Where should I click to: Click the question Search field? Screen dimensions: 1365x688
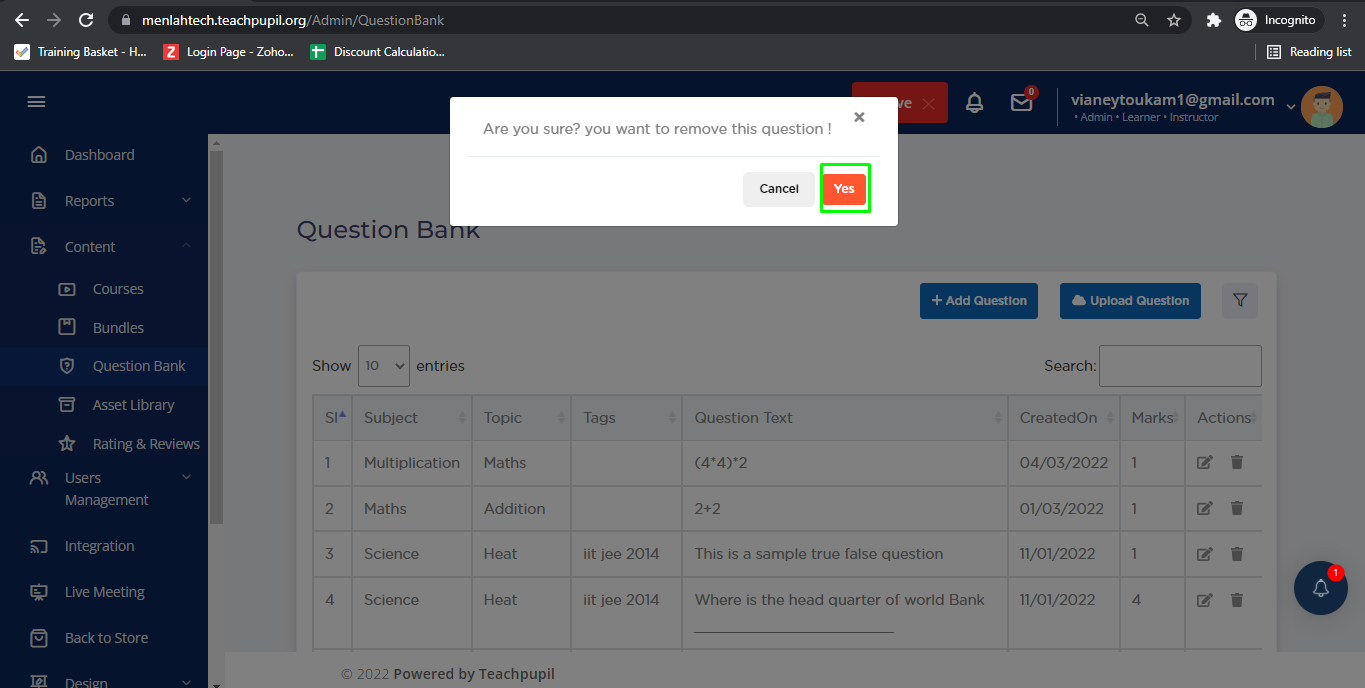pos(1180,366)
